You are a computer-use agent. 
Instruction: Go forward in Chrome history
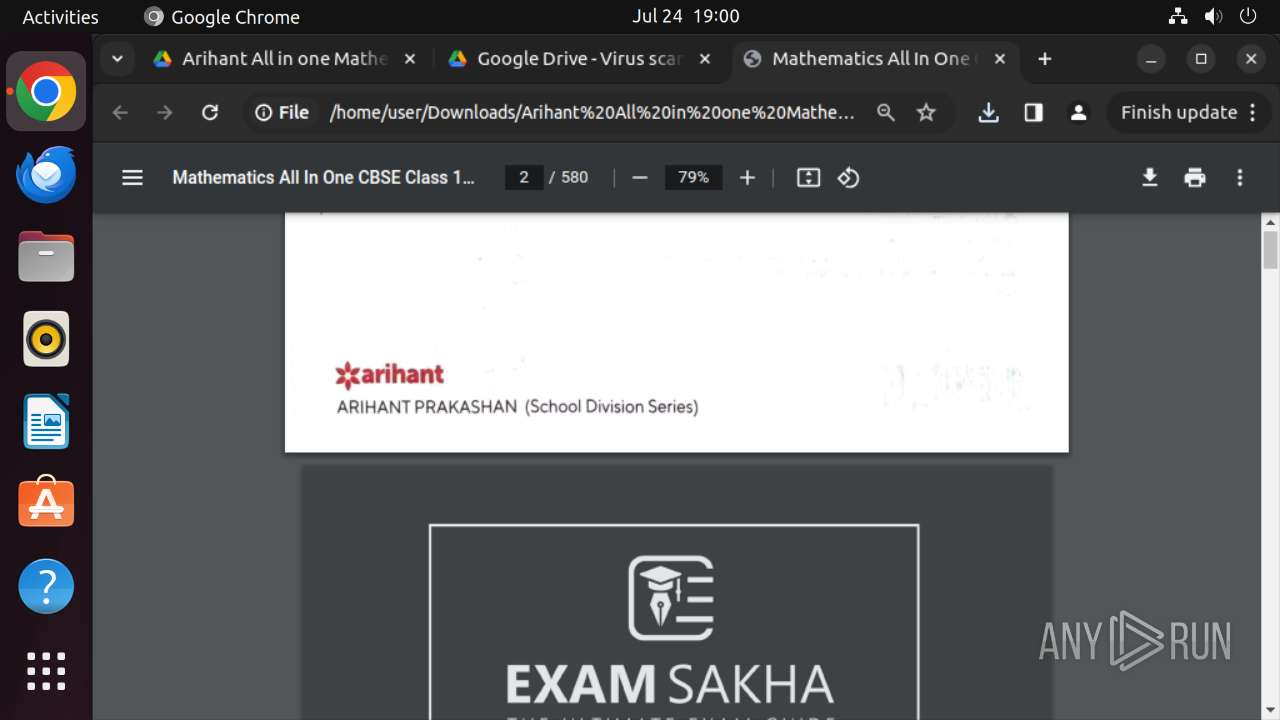(165, 113)
